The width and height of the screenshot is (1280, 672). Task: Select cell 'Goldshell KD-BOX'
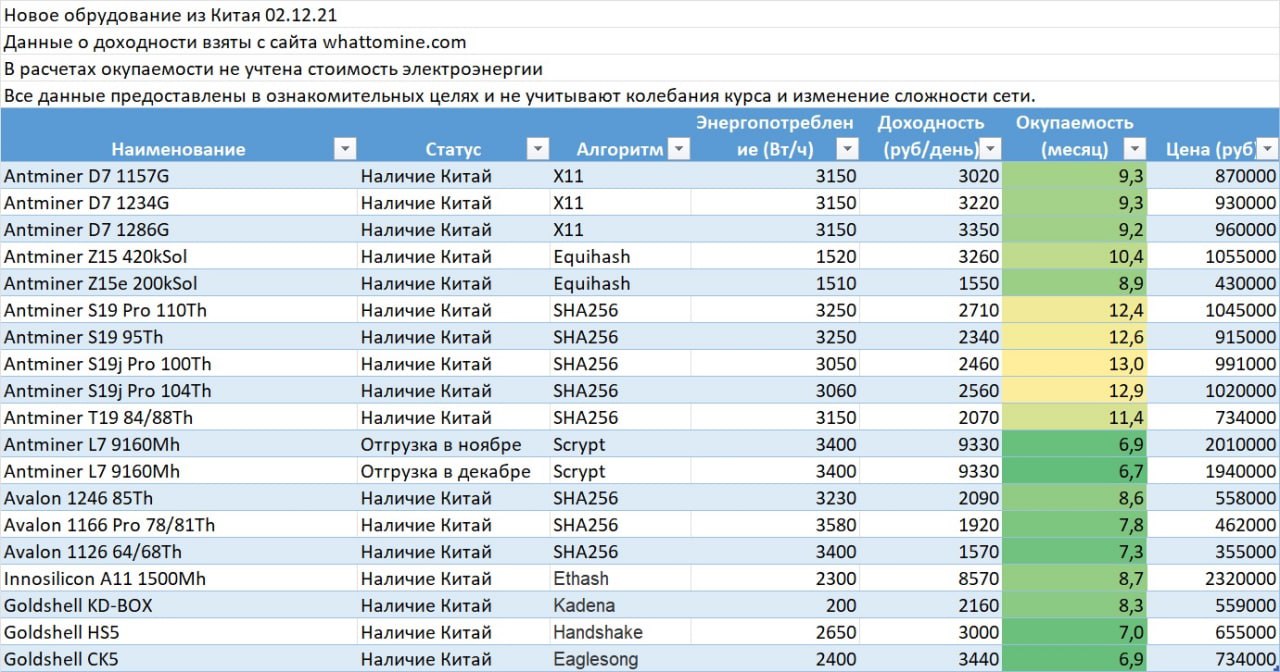pos(179,605)
